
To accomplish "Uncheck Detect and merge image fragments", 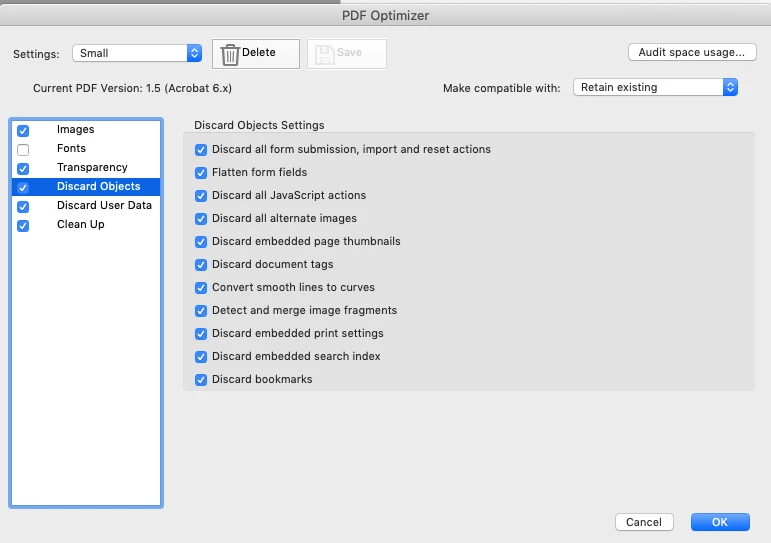I will pos(201,311).
